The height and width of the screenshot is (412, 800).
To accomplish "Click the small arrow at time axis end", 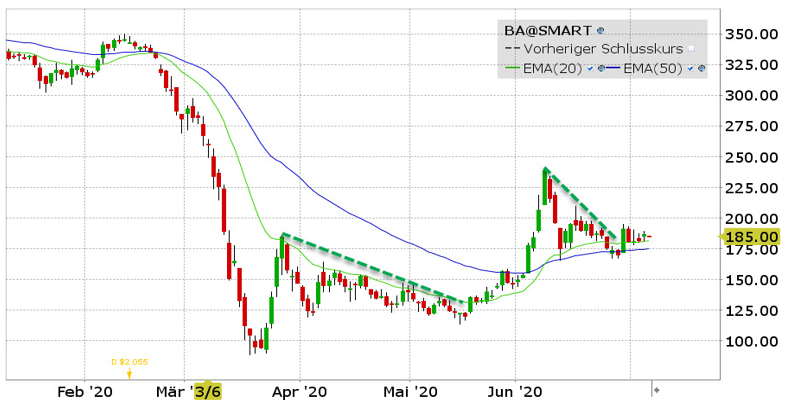I will coord(657,391).
